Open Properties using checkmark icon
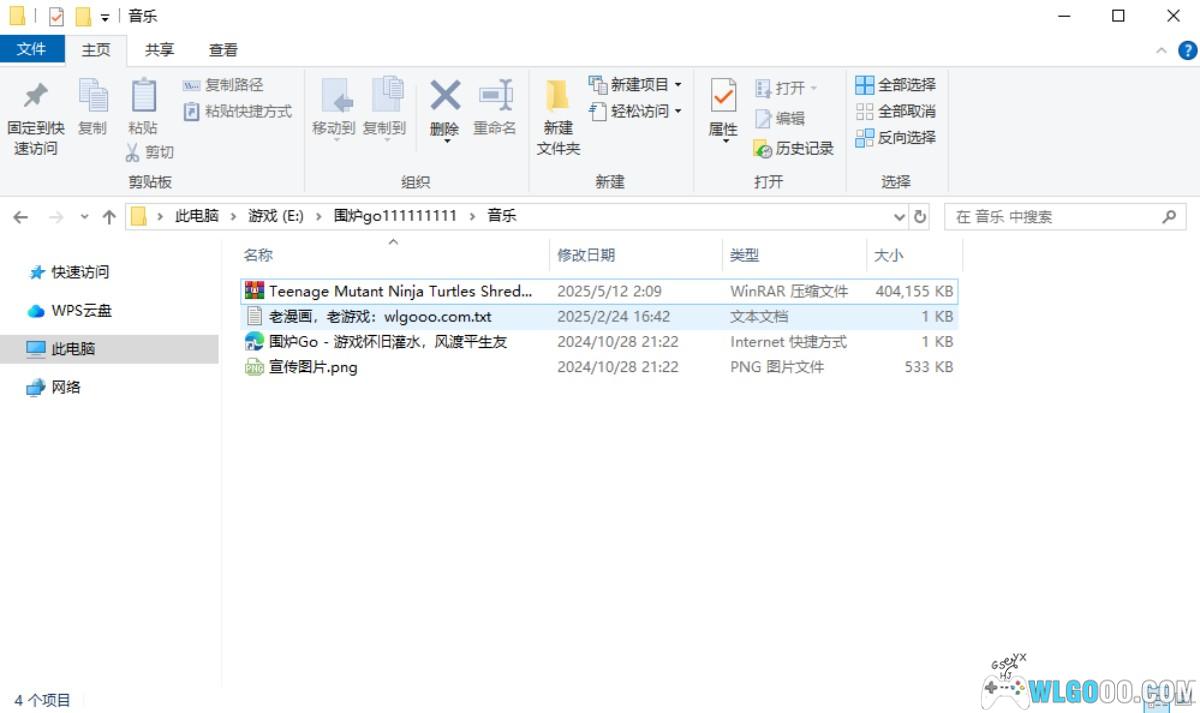 coord(722,97)
